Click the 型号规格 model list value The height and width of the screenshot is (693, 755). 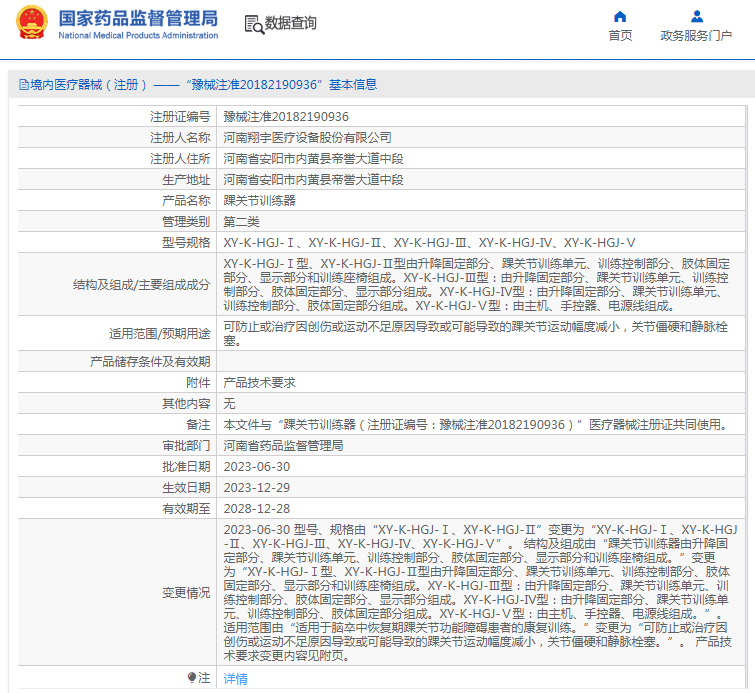coord(429,243)
